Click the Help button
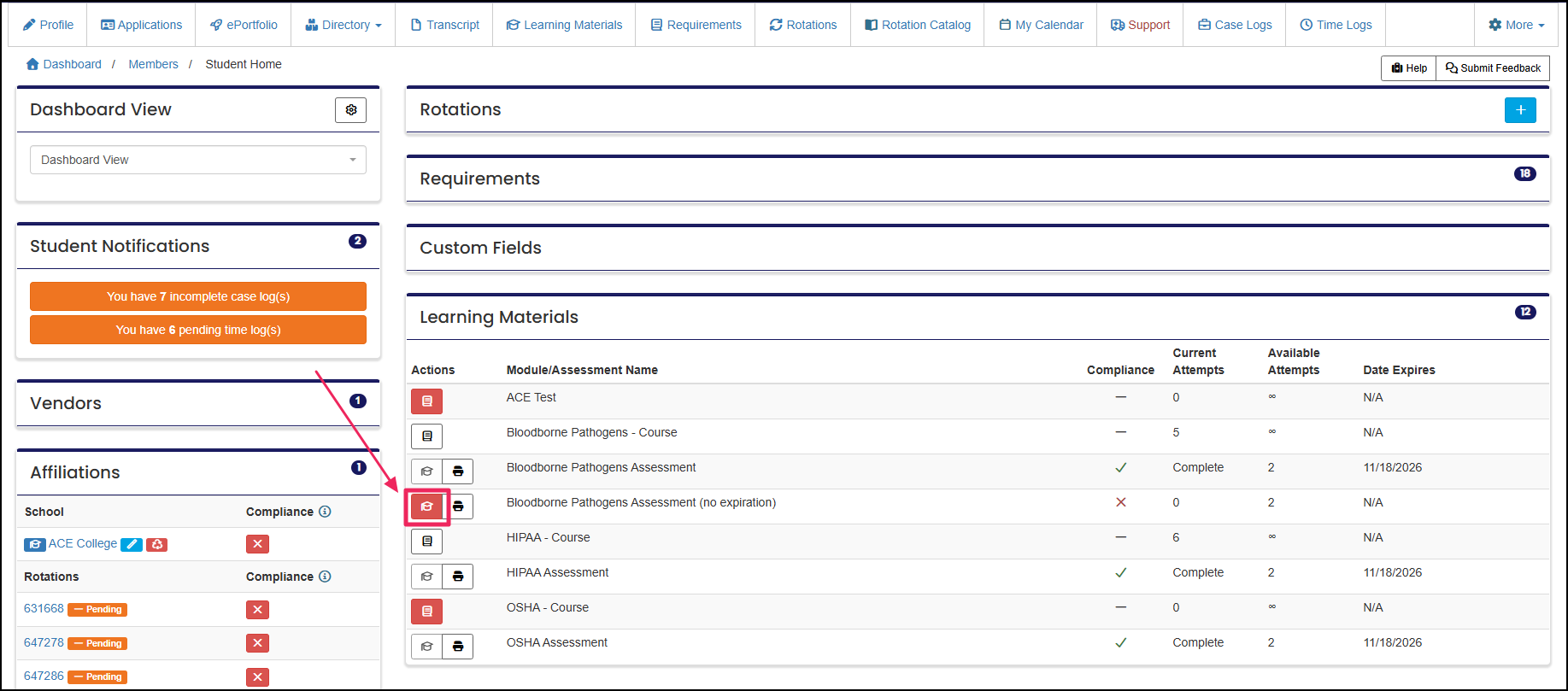The image size is (1568, 691). click(x=1409, y=68)
